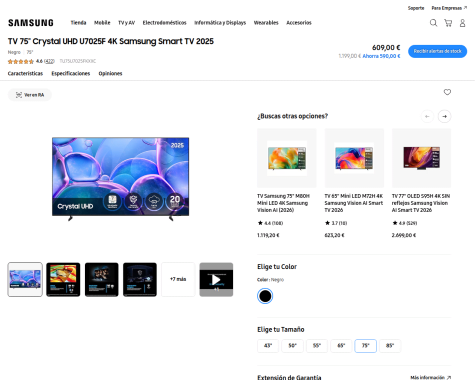This screenshot has width=475, height=380.
Task: Select the 43" size option
Action: click(268, 346)
